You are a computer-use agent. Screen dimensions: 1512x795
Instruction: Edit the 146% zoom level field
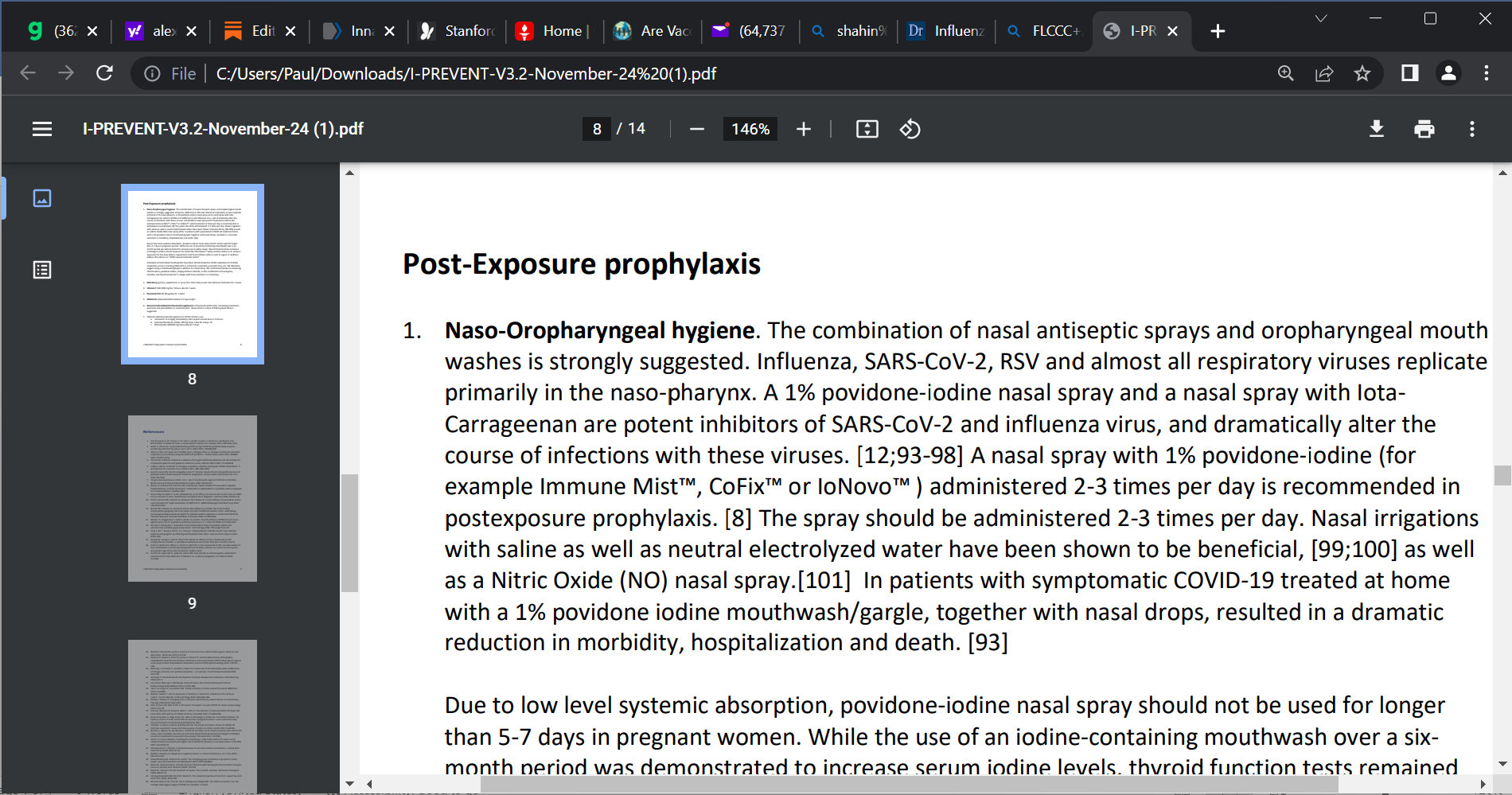click(750, 129)
